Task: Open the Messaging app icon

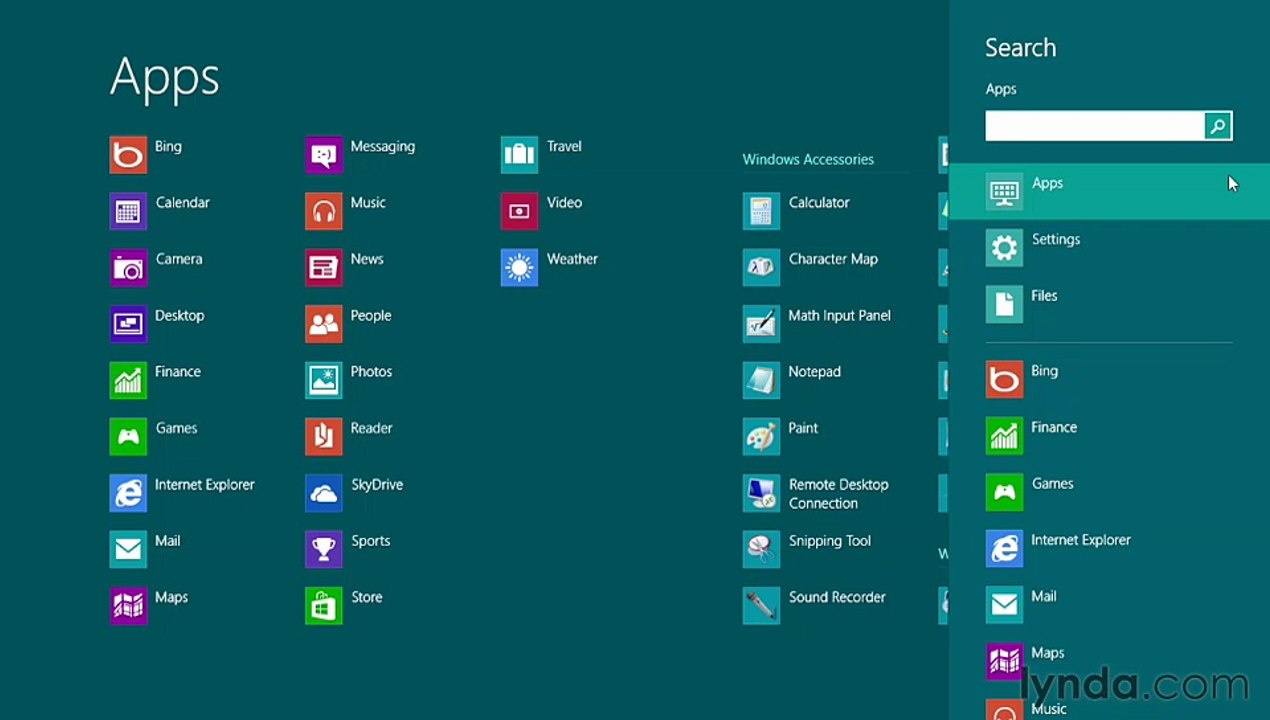Action: [324, 155]
